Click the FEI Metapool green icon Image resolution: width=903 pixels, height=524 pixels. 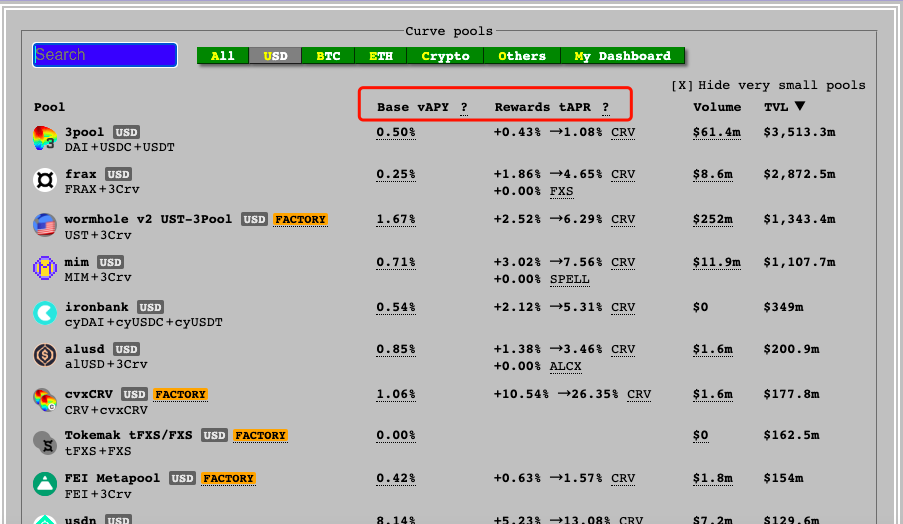pos(44,484)
